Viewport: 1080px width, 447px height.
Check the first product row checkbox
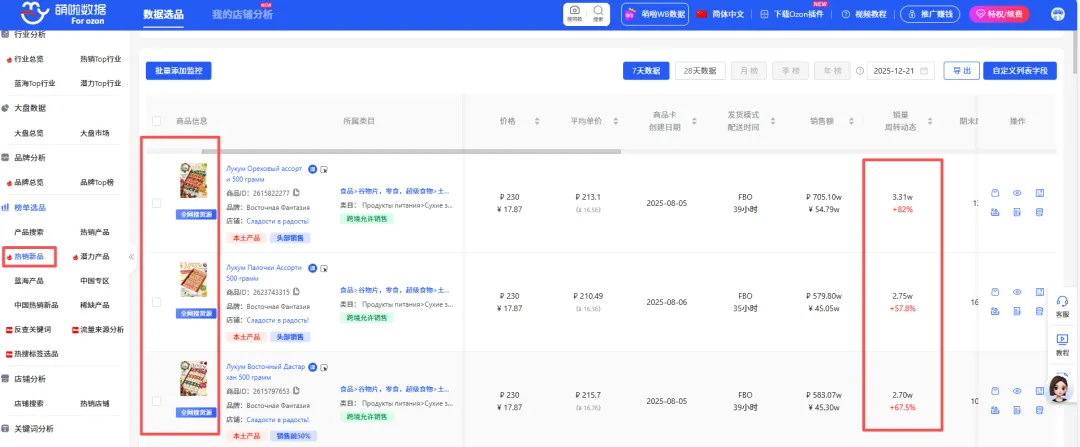pos(156,203)
